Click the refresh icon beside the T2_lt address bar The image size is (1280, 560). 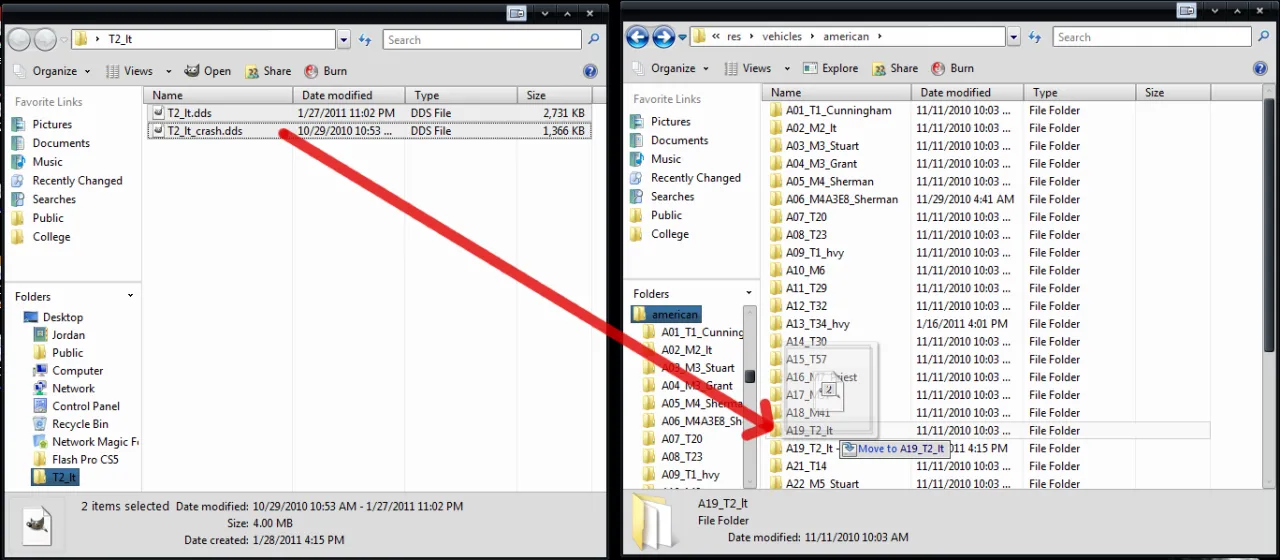(365, 40)
